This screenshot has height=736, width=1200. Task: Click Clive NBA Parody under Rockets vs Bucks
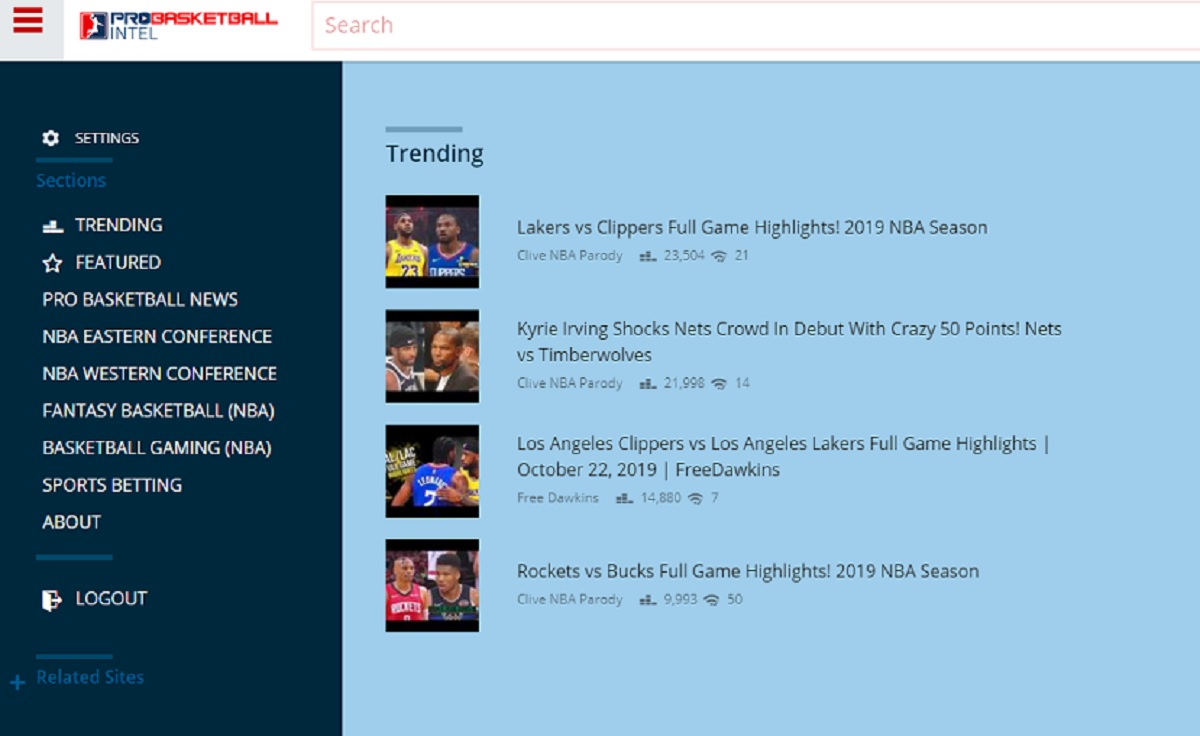coord(570,600)
